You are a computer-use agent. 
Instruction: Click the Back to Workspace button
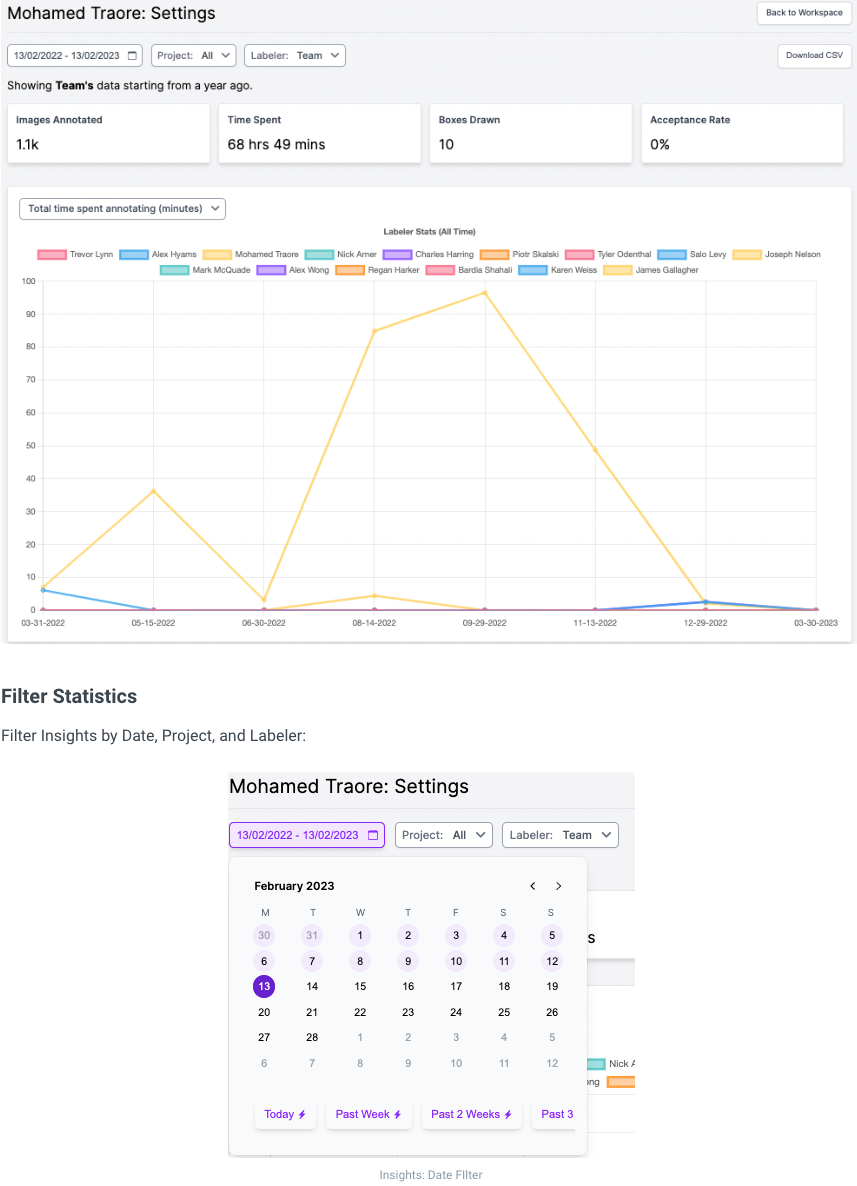click(x=804, y=13)
